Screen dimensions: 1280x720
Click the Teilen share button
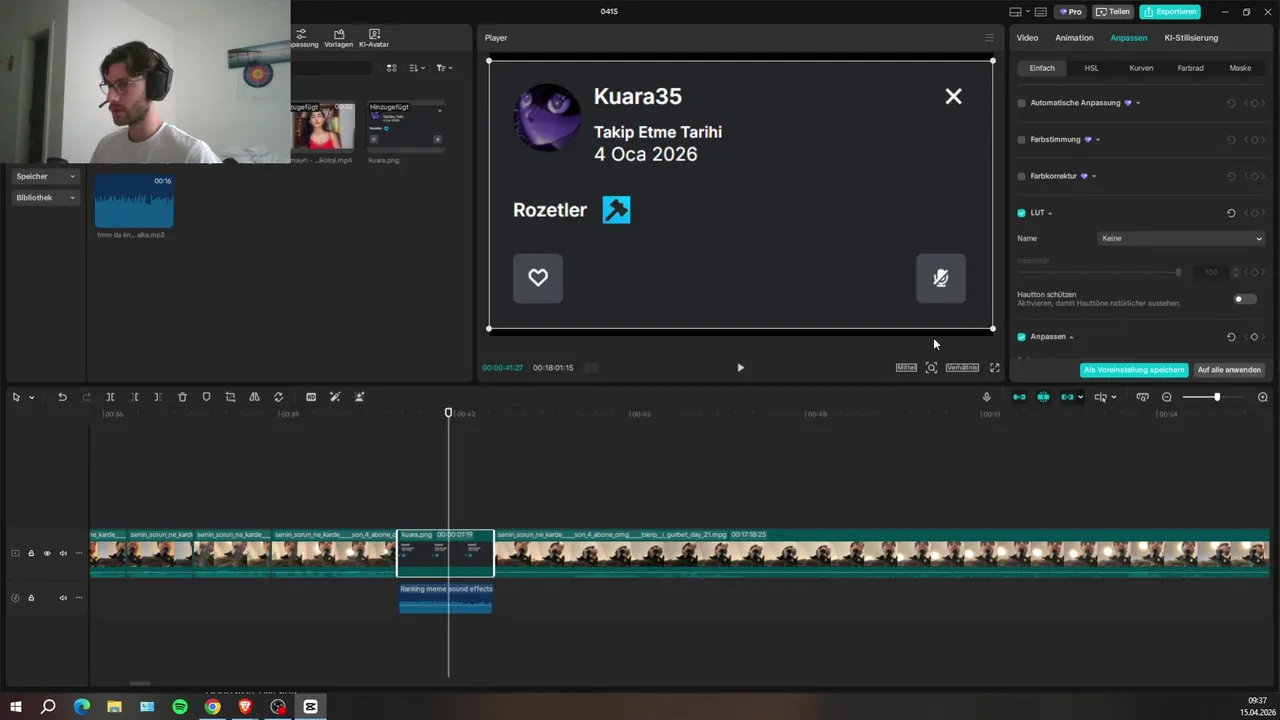click(1112, 12)
